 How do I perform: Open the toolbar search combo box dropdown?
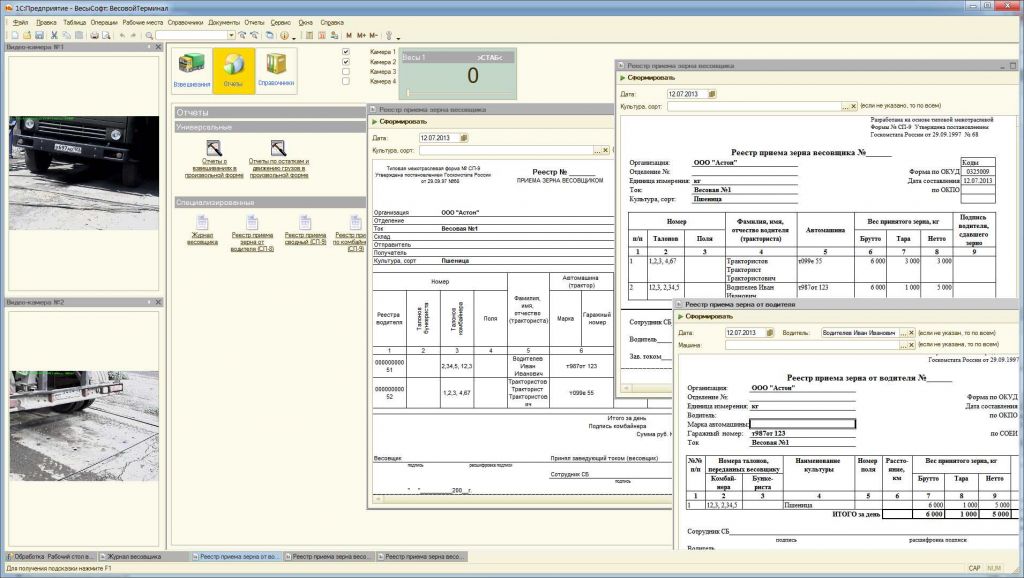pyautogui.click(x=231, y=35)
